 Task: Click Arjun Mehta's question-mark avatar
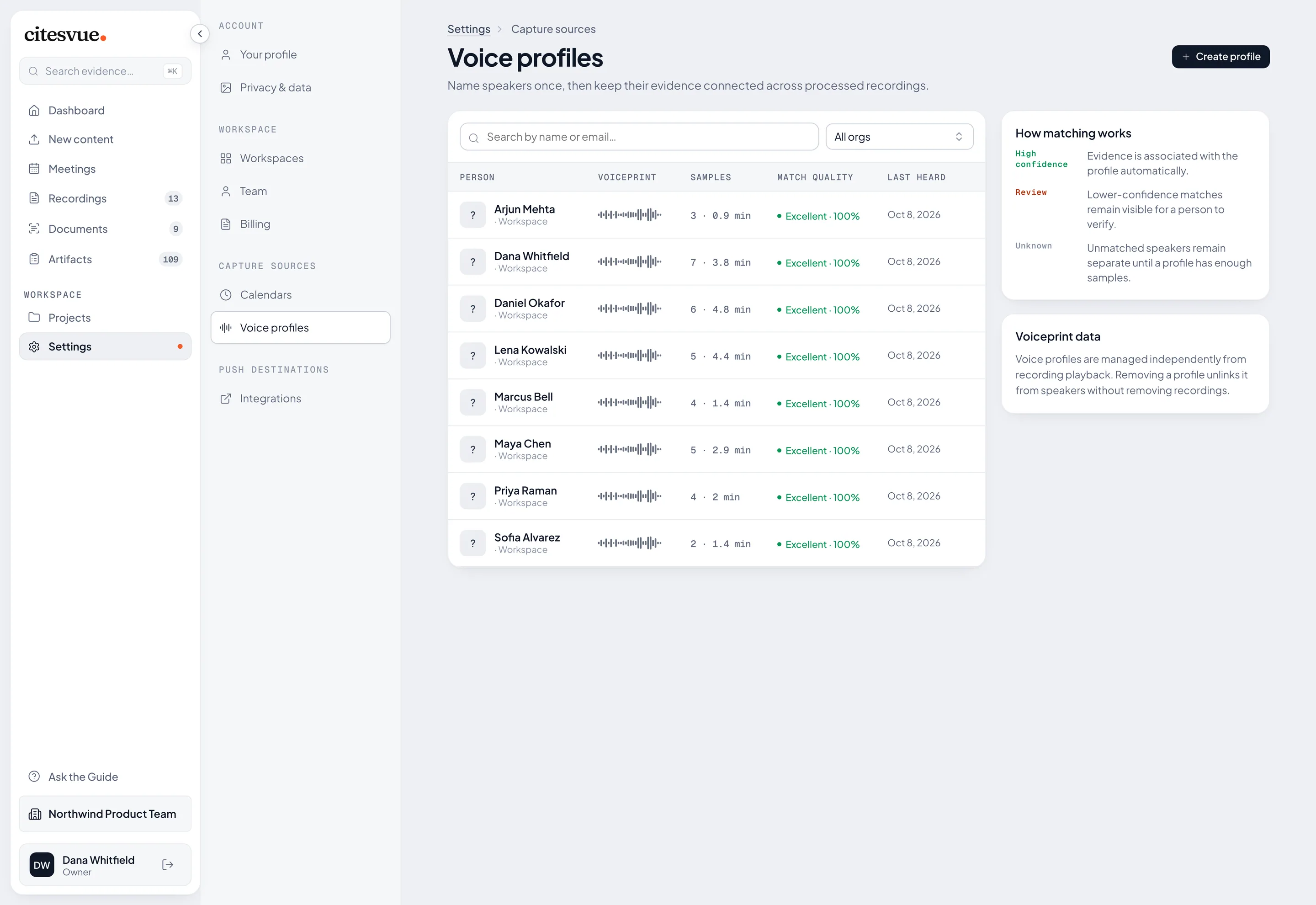click(472, 215)
